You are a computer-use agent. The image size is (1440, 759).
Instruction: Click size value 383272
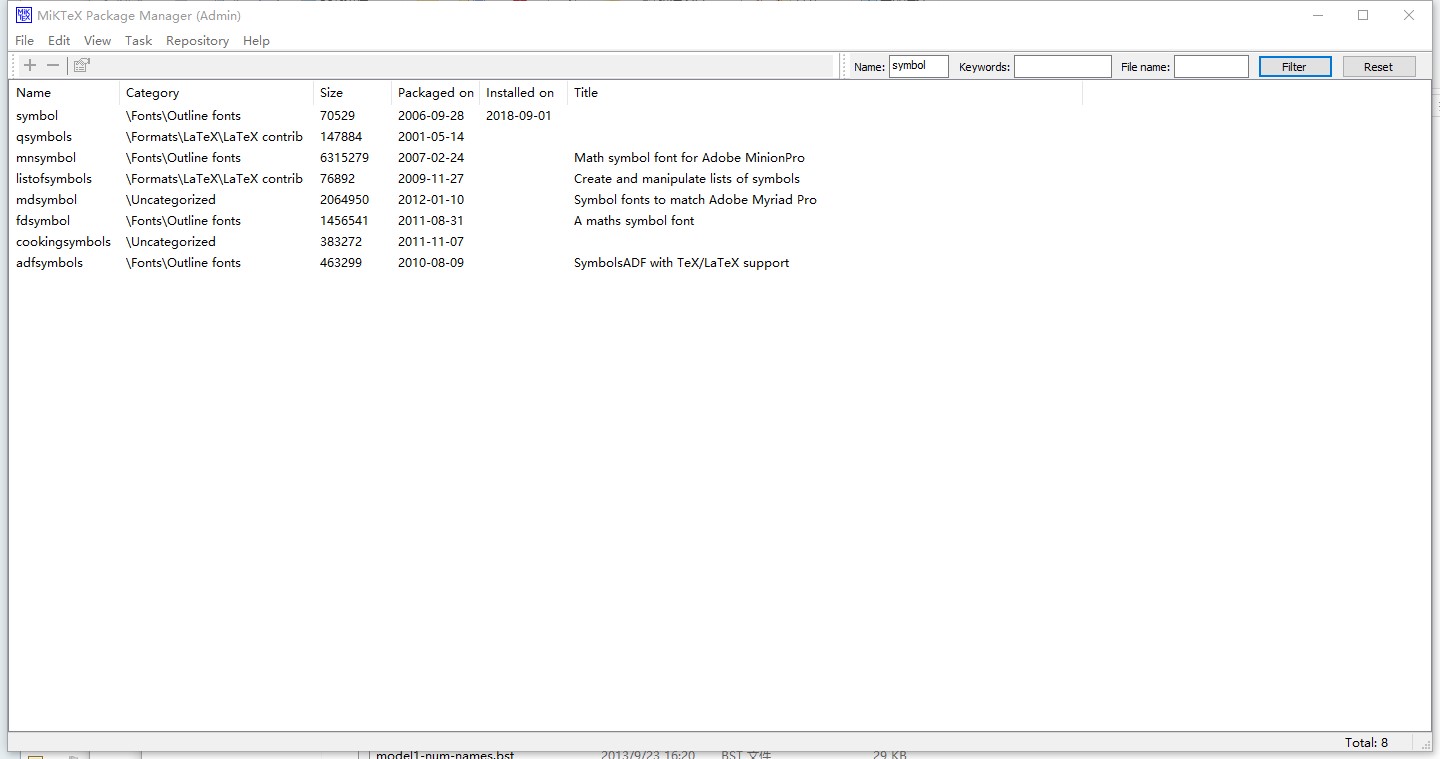(341, 242)
